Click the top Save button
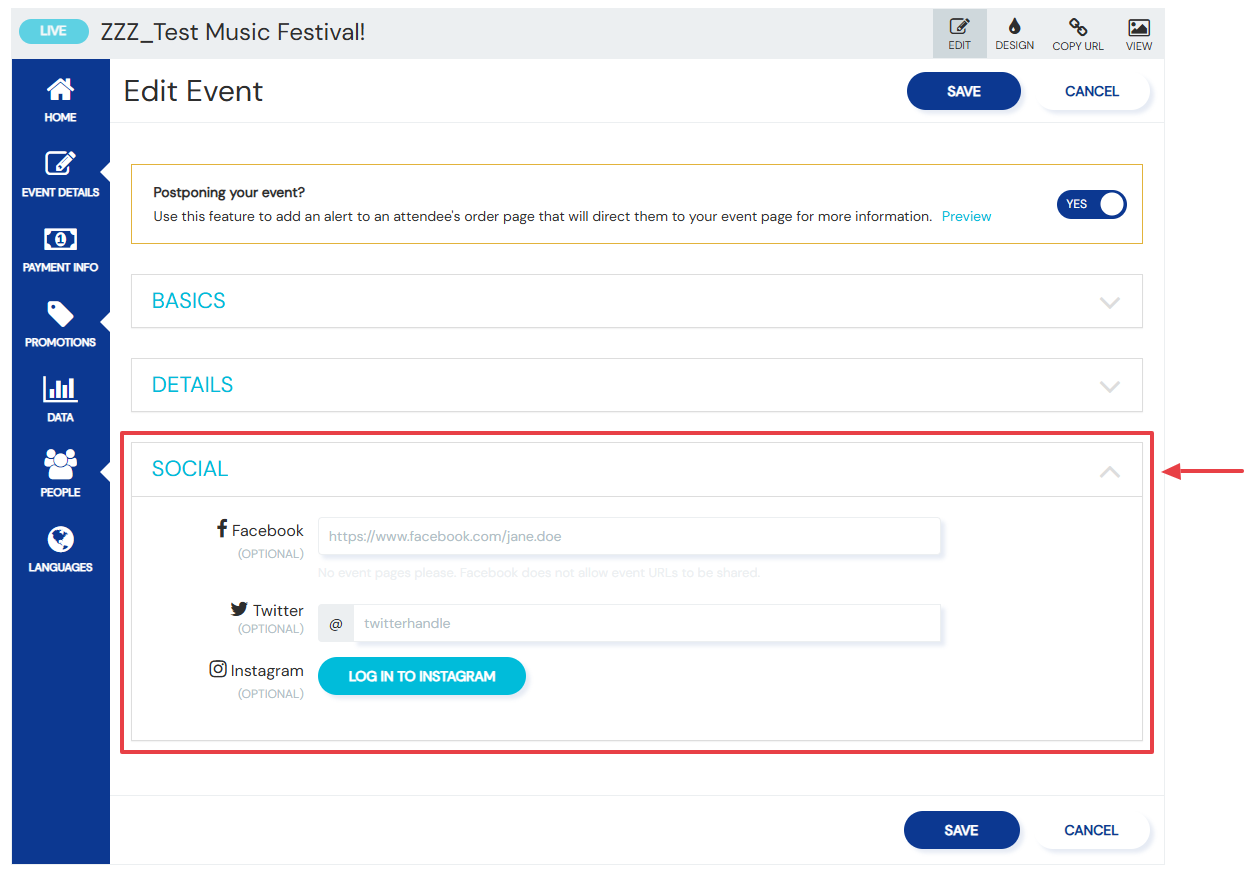1254x870 pixels. pos(964,91)
